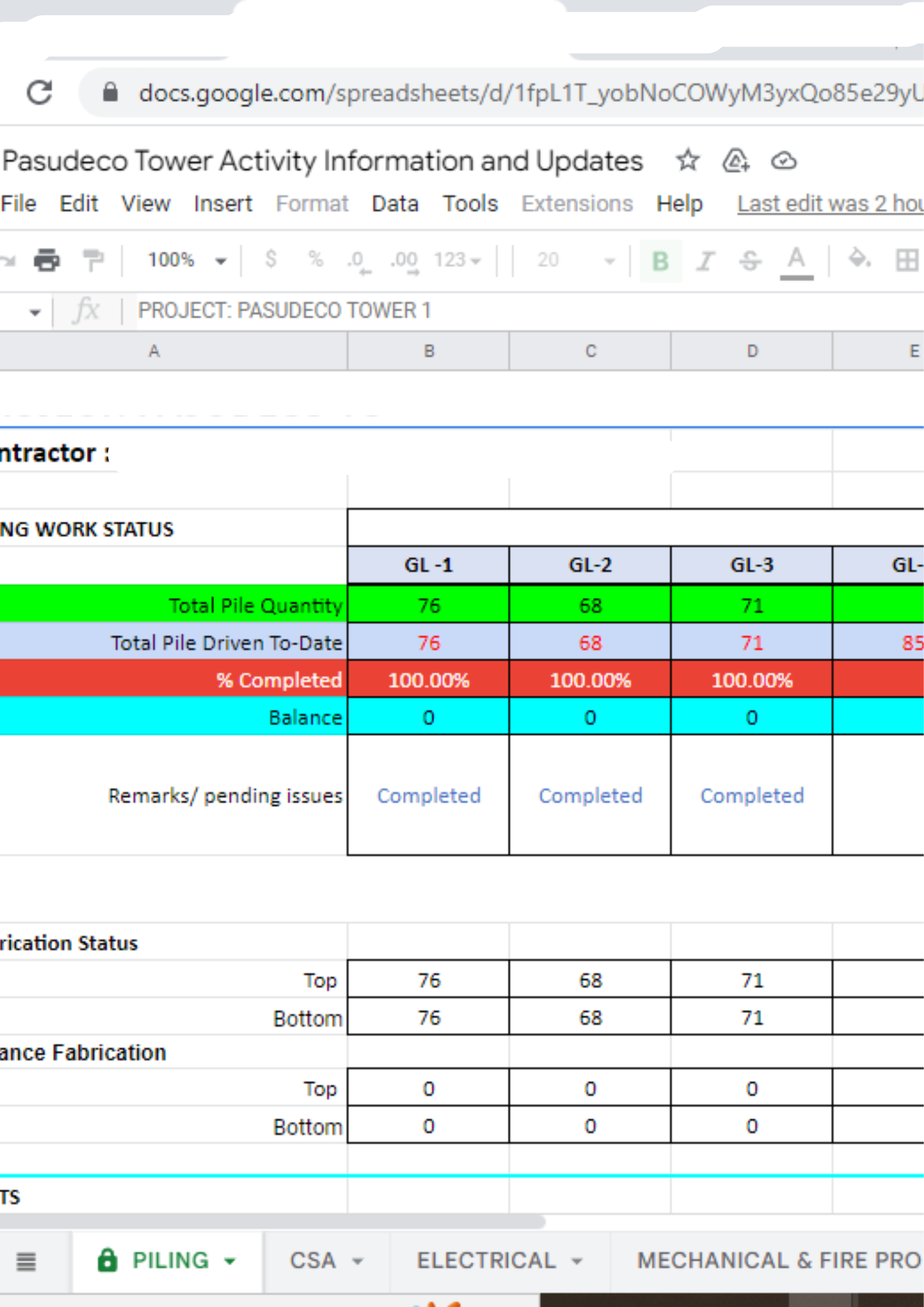This screenshot has width=924, height=1307.
Task: Toggle italic formatting
Action: [x=706, y=261]
